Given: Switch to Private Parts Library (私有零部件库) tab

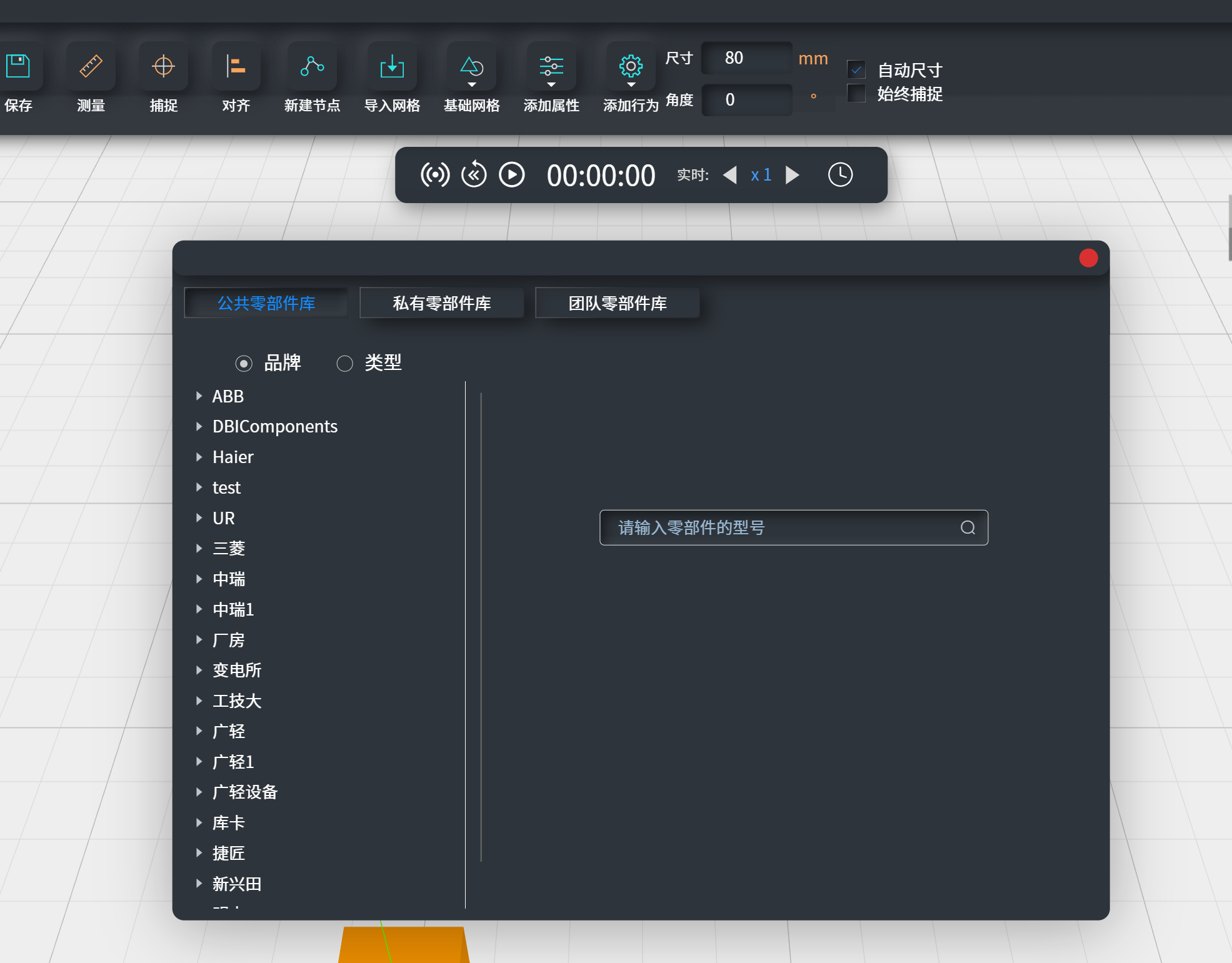Looking at the screenshot, I should click(x=442, y=304).
